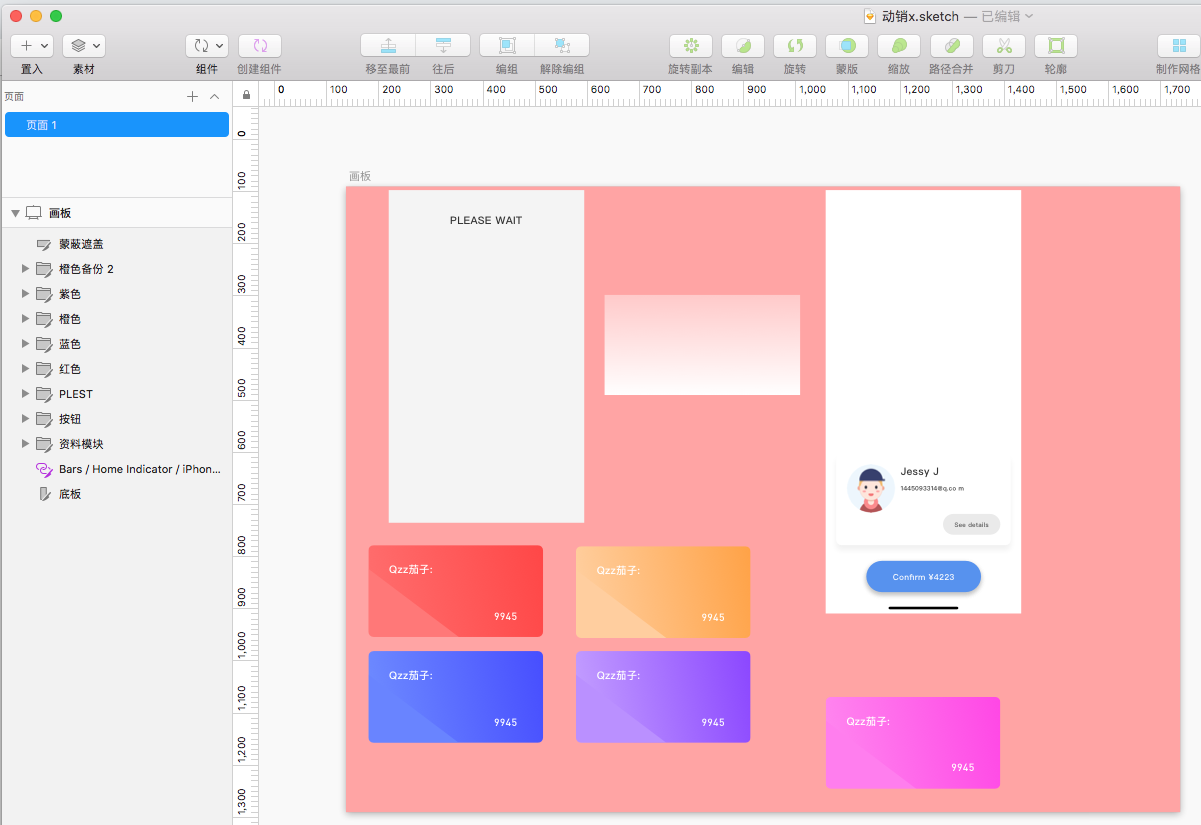Collapse the pages list with the chevron

tap(214, 97)
